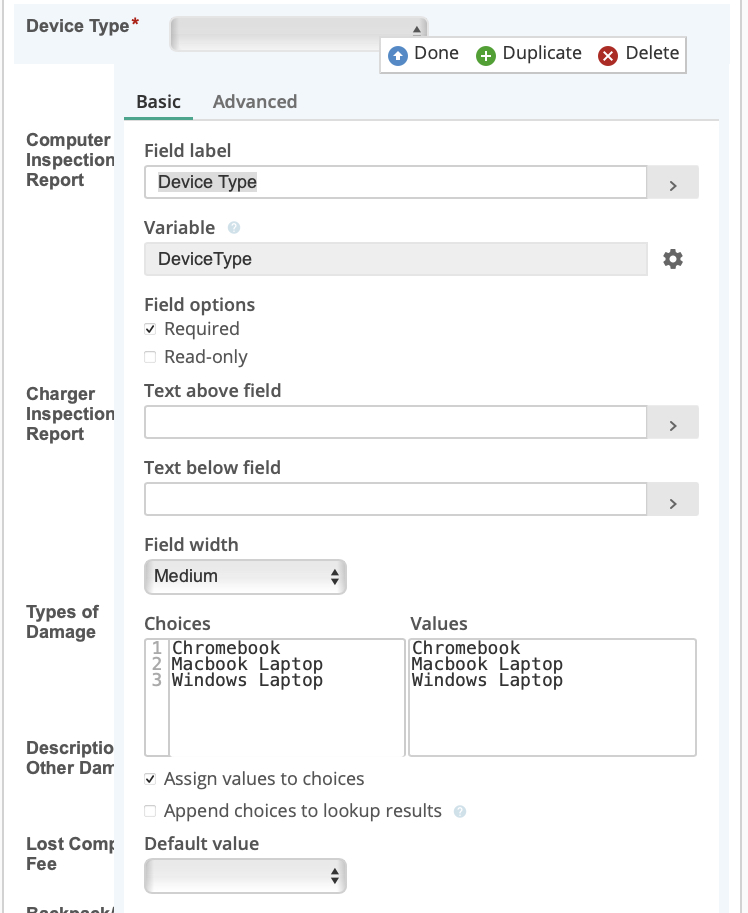Screen dimensions: 748x913
Task: Click the green Duplicate plus icon
Action: tap(486, 55)
